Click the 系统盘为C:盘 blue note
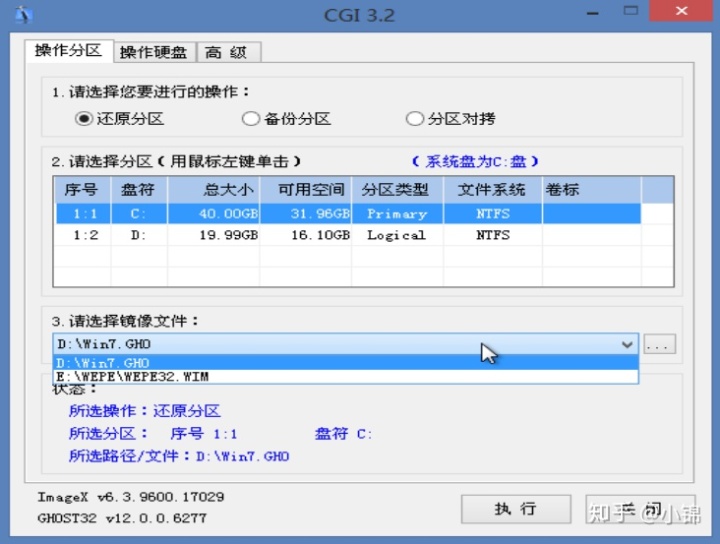The width and height of the screenshot is (720, 544). tap(475, 162)
